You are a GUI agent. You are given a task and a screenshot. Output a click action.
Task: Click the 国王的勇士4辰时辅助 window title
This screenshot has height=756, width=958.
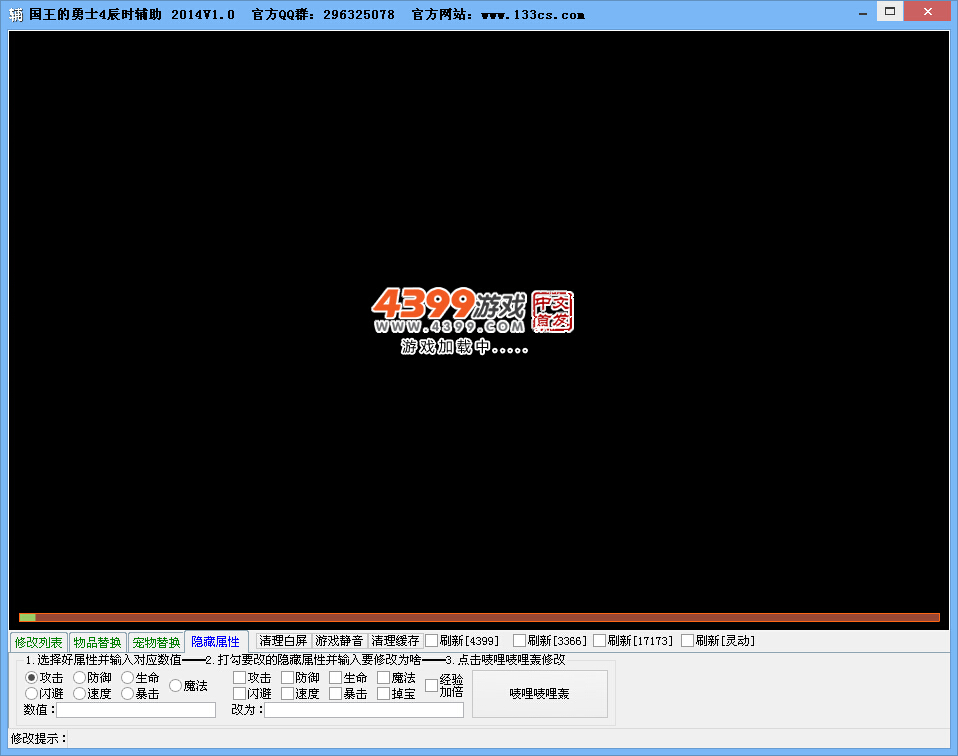tap(95, 14)
